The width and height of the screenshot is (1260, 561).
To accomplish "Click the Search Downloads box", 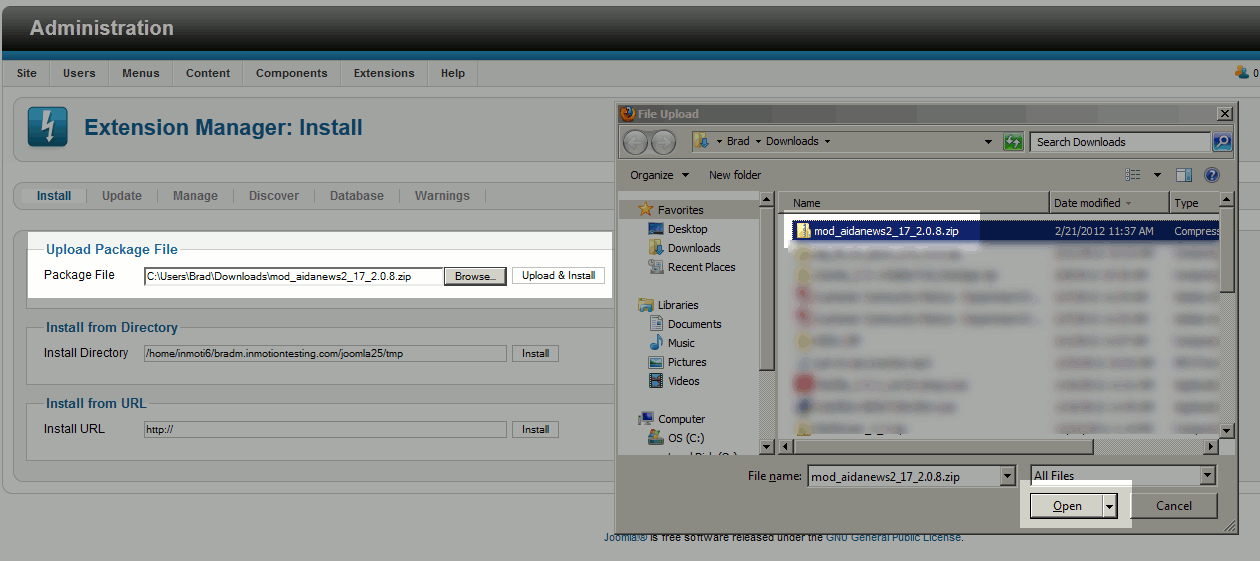I will pyautogui.click(x=1121, y=142).
